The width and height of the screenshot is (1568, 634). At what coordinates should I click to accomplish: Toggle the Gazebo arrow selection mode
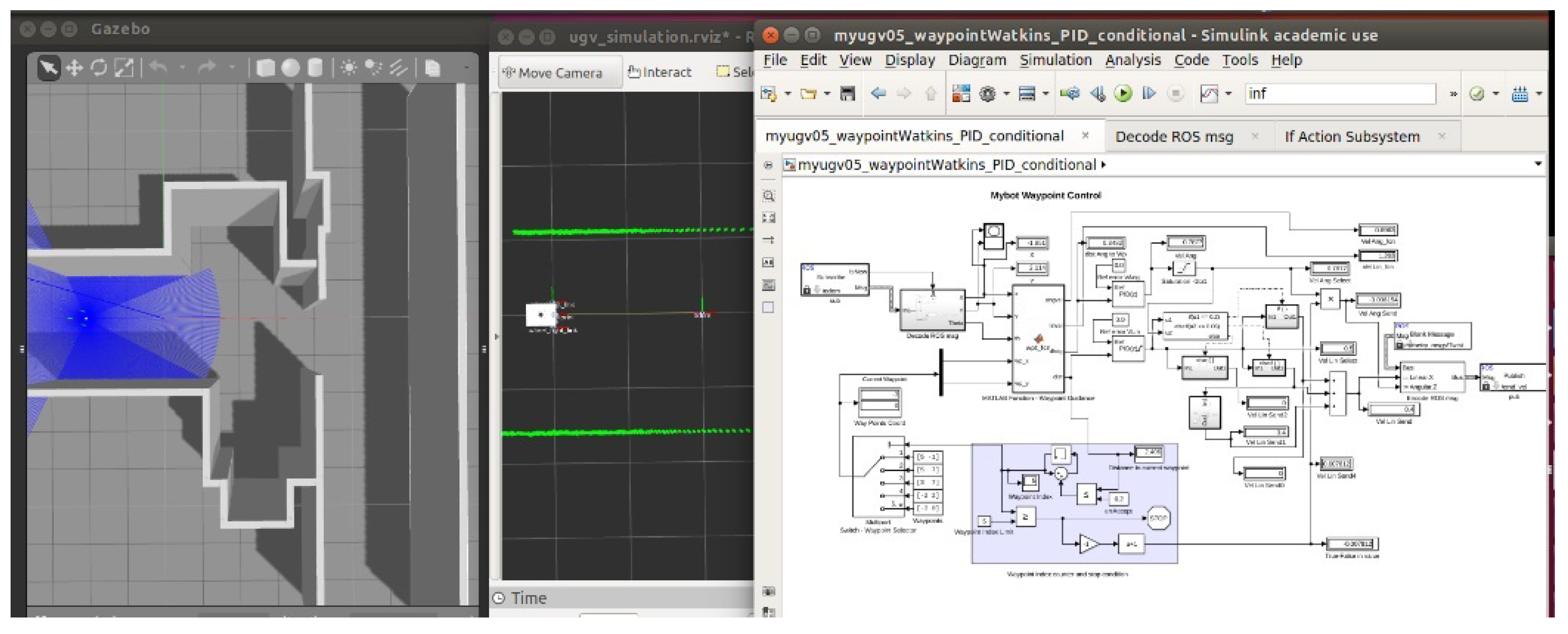pyautogui.click(x=49, y=68)
